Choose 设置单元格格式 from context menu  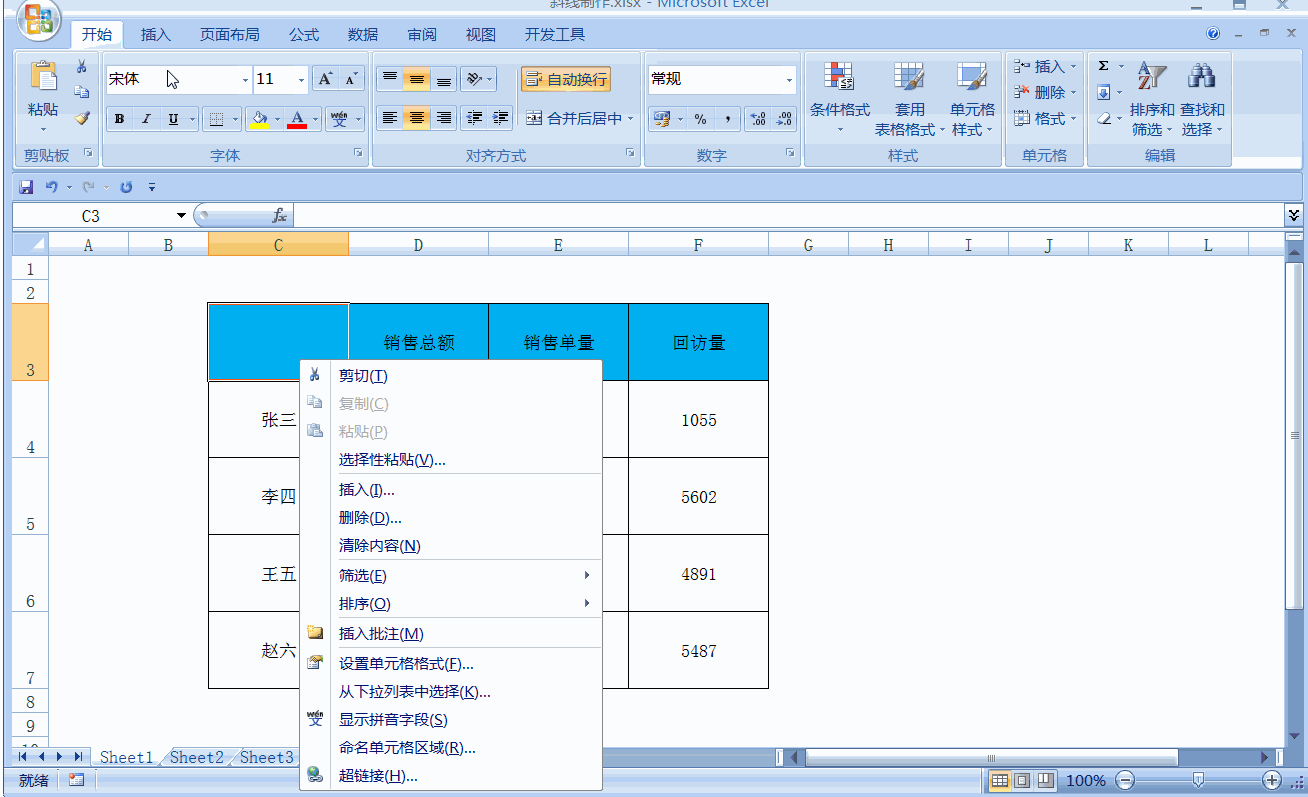point(451,663)
